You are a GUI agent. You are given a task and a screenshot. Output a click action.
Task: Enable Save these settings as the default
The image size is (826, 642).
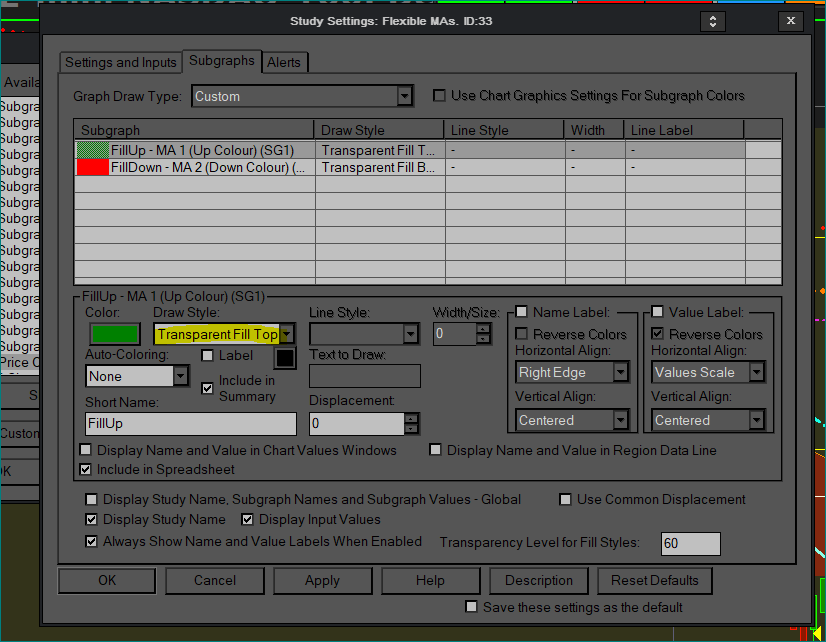[x=472, y=607]
